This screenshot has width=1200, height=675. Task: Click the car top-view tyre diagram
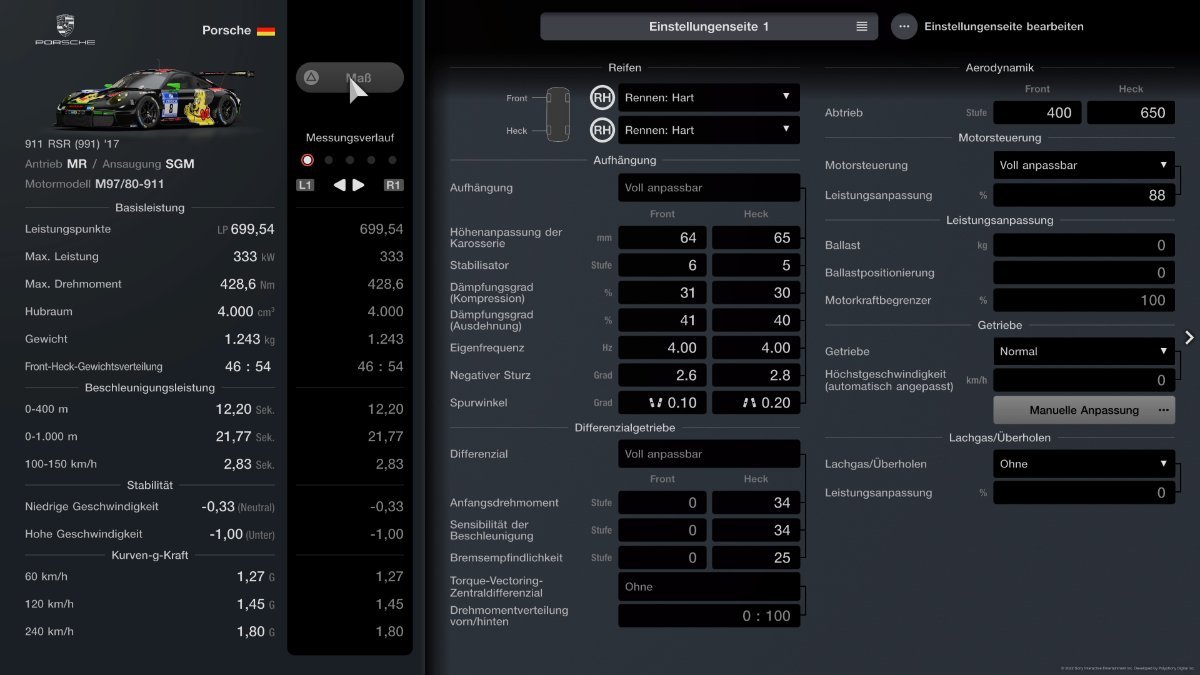click(x=556, y=114)
